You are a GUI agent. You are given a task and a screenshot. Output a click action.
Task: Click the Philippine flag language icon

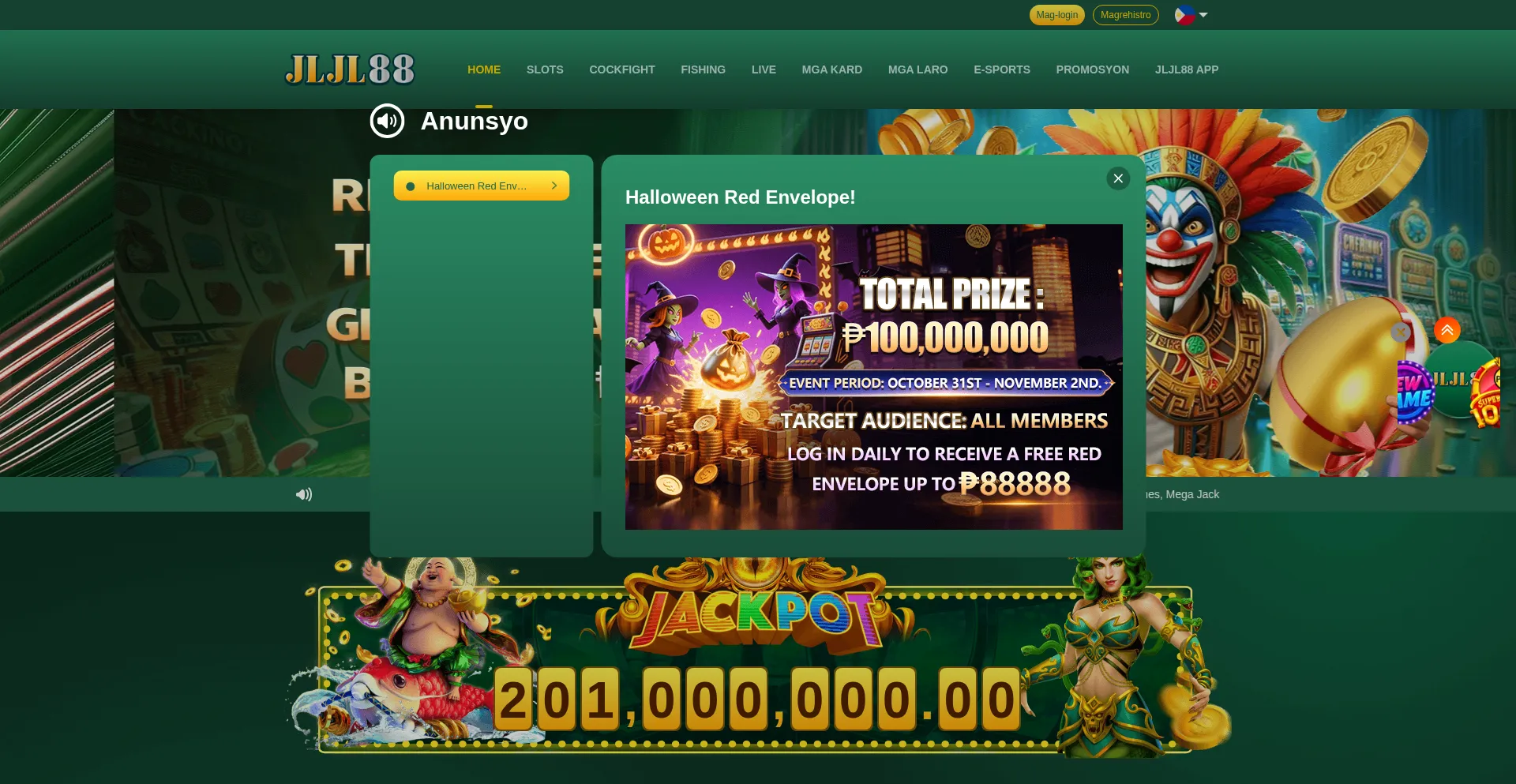point(1184,15)
